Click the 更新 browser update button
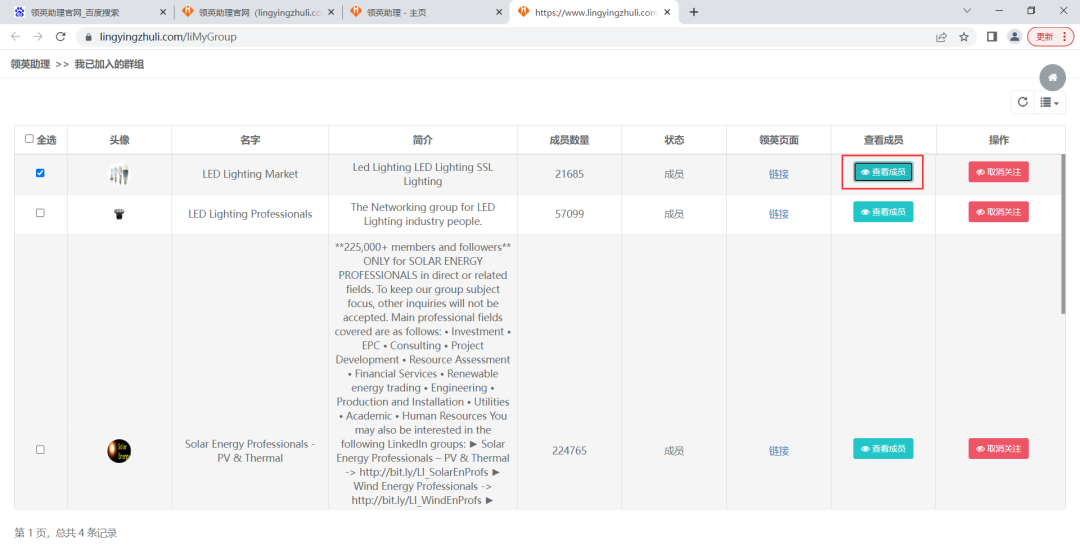Viewport: 1080px width, 545px height. pyautogui.click(x=1050, y=37)
